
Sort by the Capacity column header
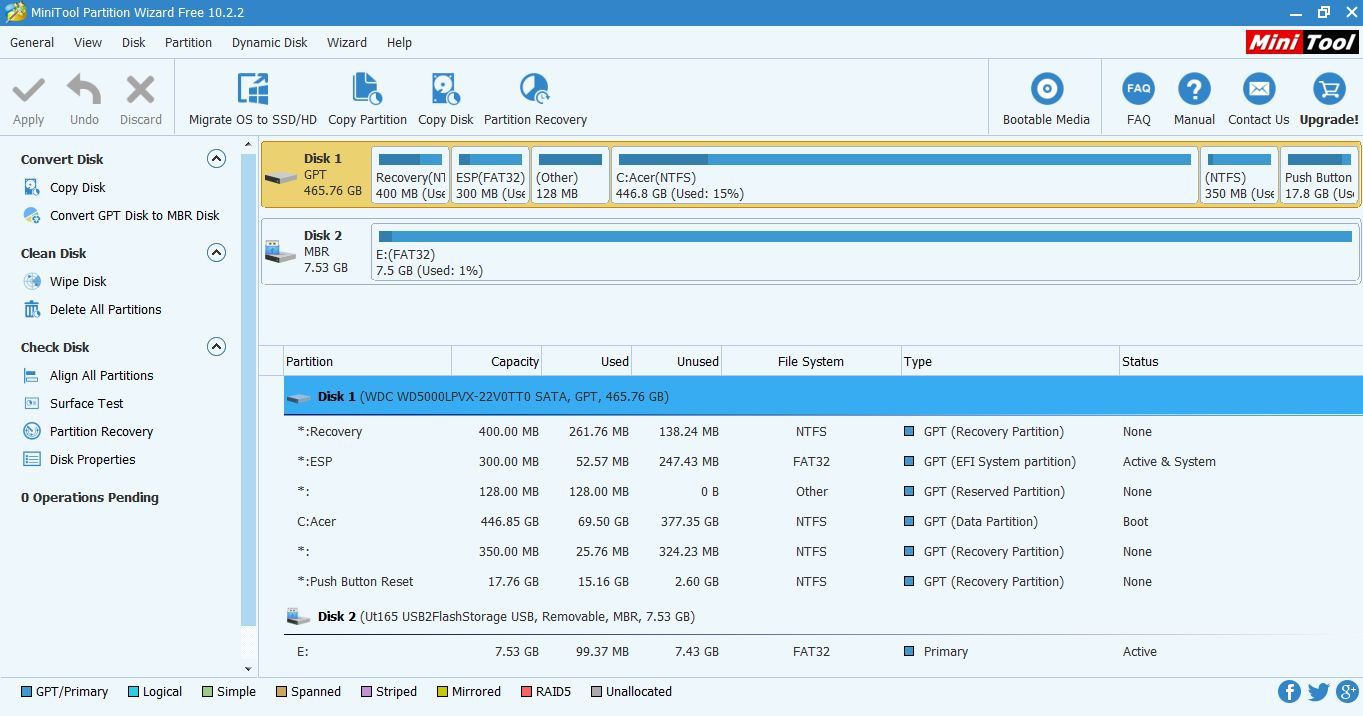tap(496, 361)
